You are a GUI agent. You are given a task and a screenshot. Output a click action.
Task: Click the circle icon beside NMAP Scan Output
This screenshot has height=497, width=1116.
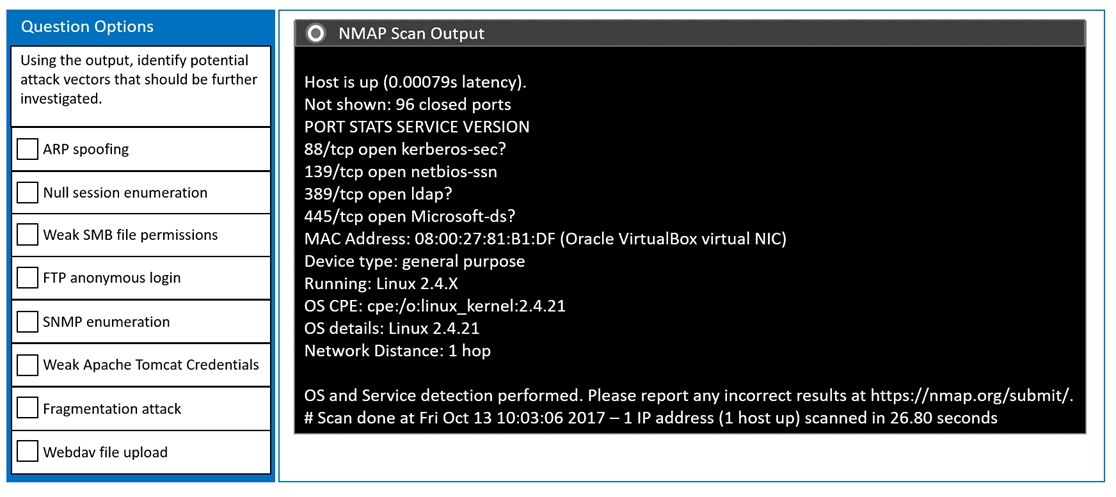click(x=315, y=33)
